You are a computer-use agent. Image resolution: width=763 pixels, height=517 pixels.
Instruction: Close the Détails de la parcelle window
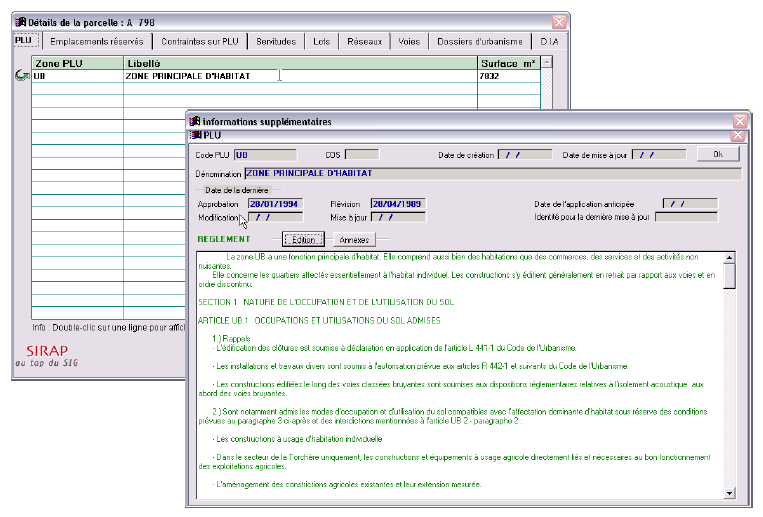click(559, 22)
